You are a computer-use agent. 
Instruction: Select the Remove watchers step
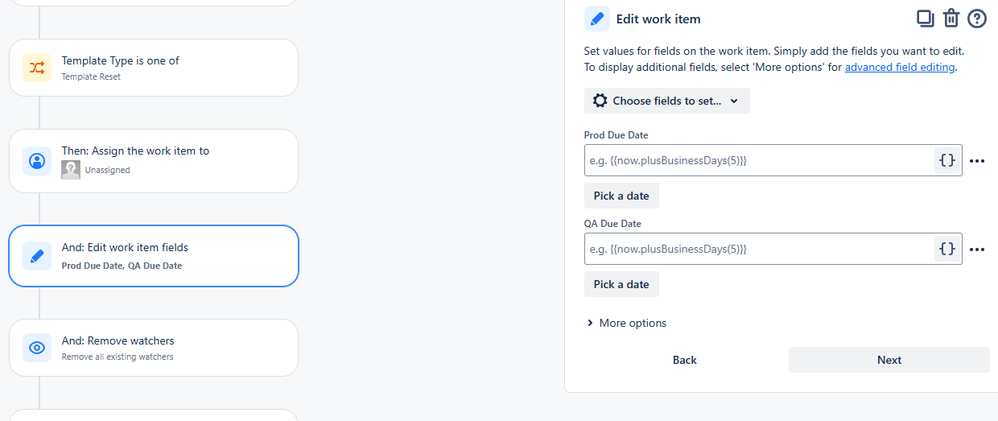coord(153,348)
